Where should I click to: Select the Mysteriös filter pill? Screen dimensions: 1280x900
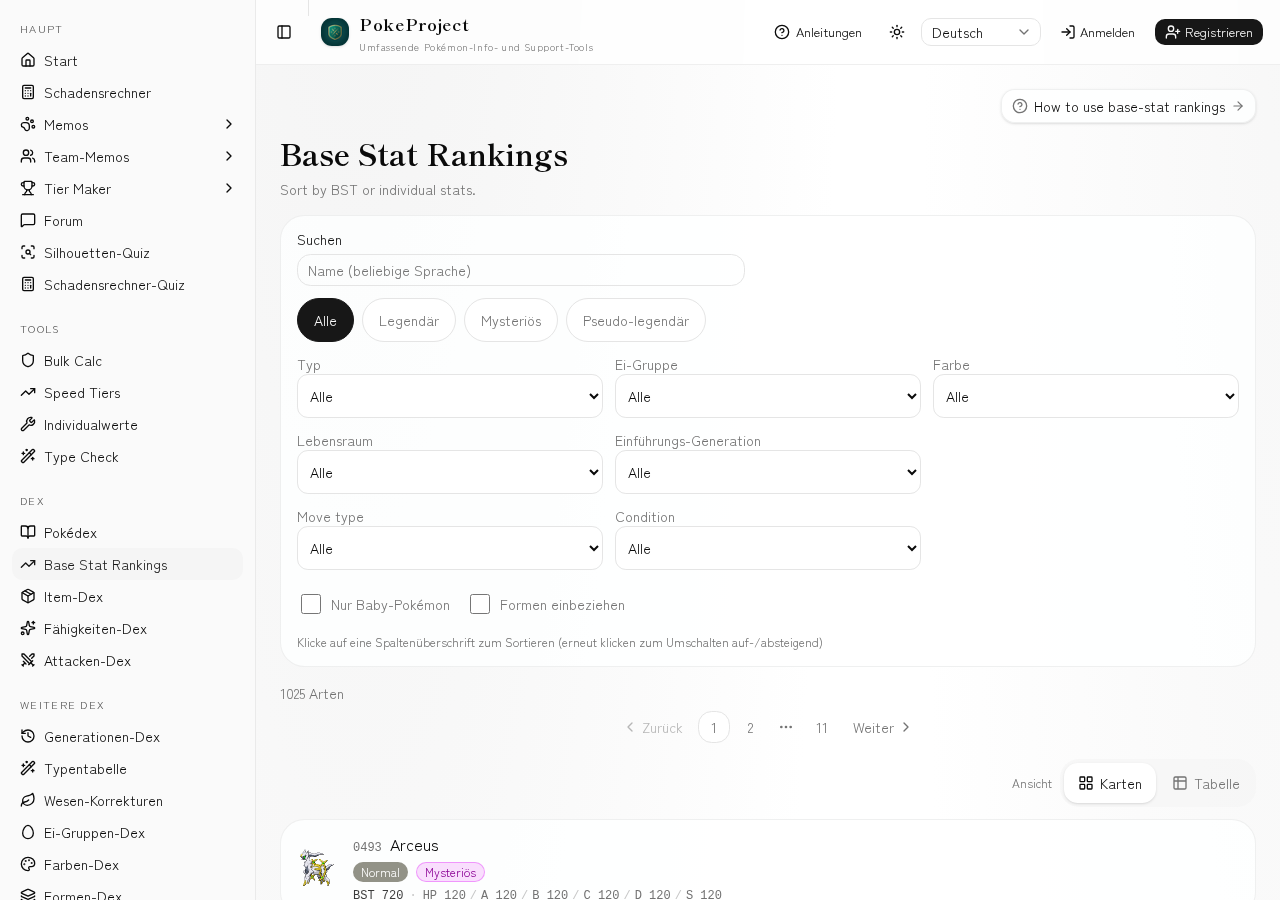tap(511, 320)
